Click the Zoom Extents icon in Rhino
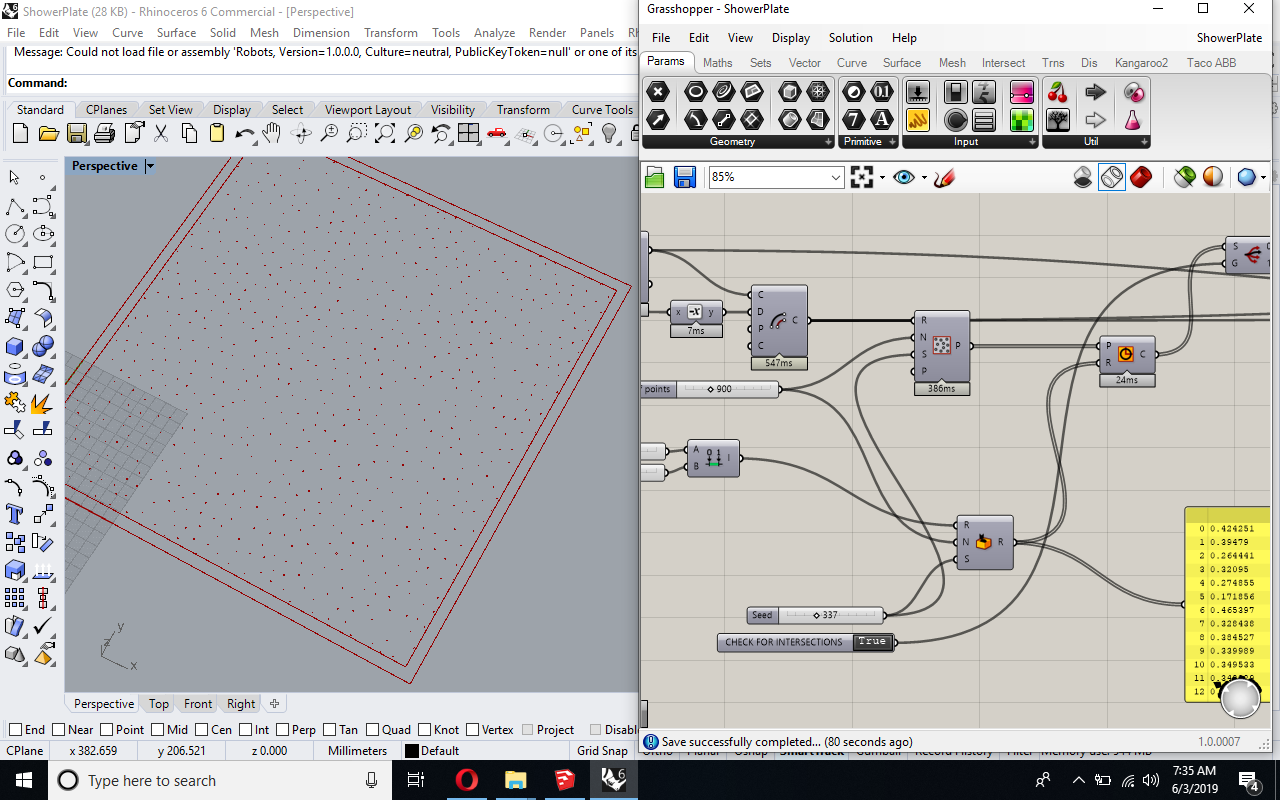 [385, 133]
